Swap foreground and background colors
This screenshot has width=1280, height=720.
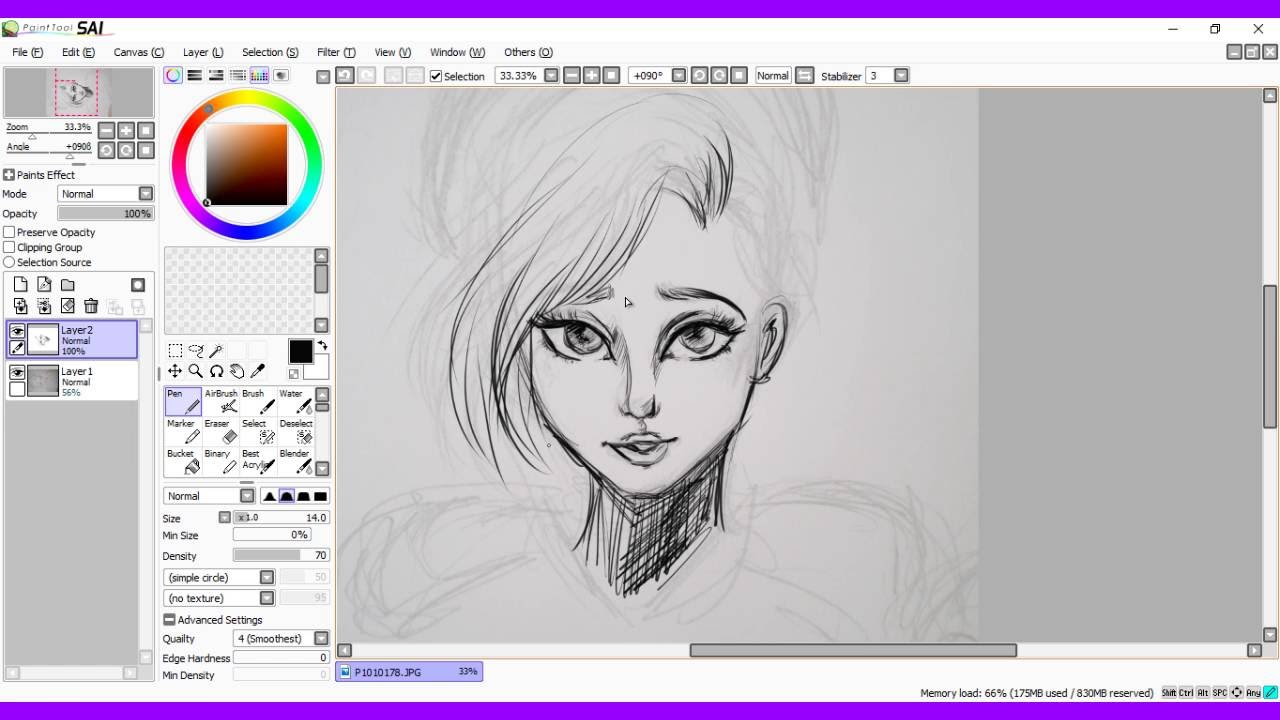(x=322, y=346)
